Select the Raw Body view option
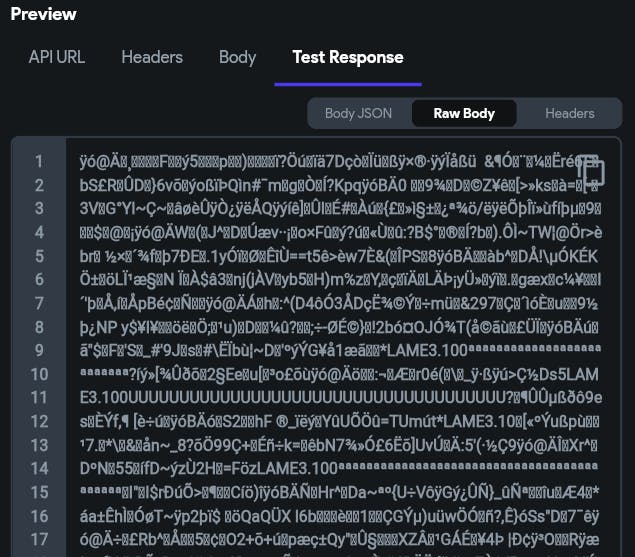 tap(464, 113)
